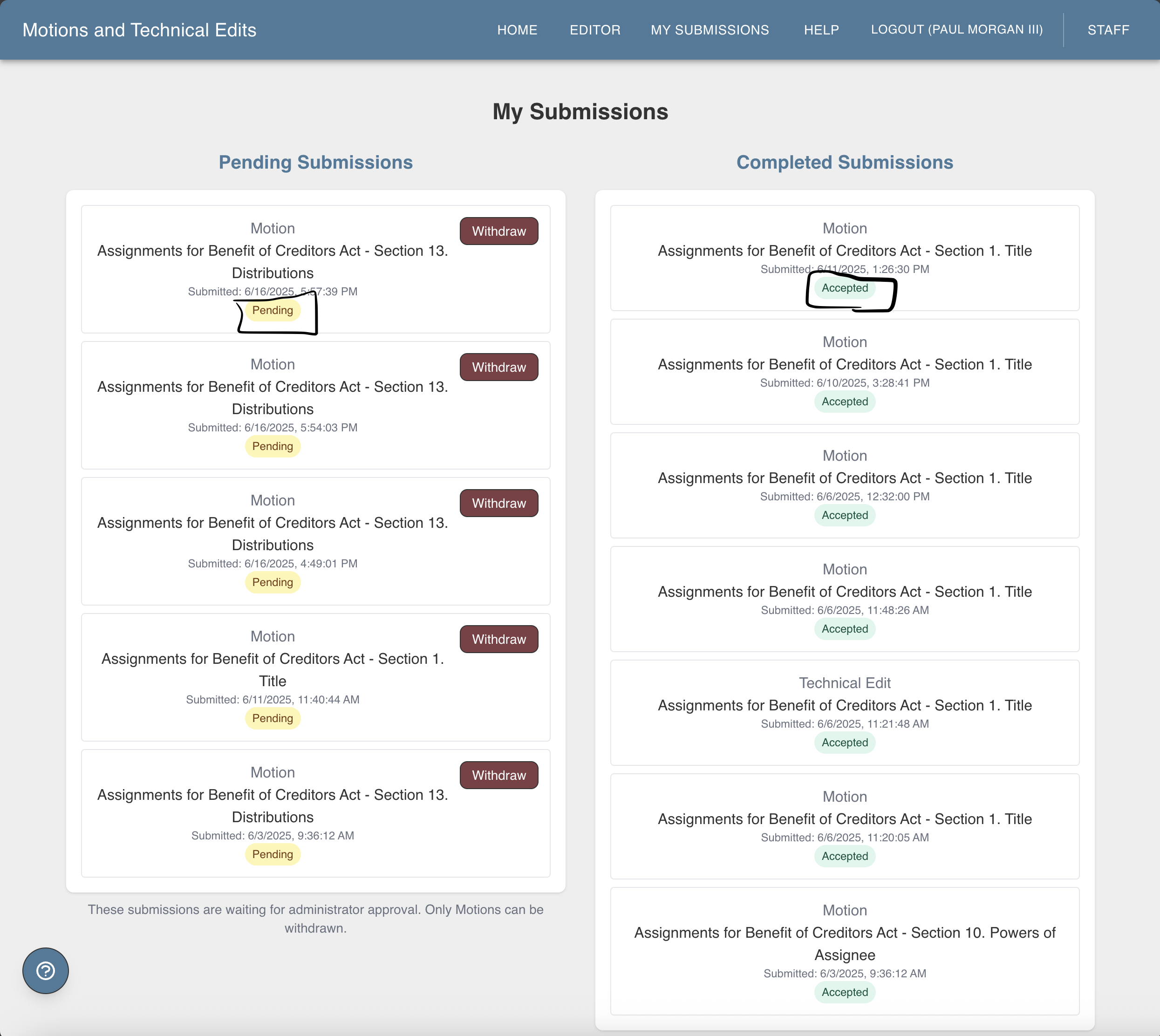Click Pending badge on 9:36:12 AM Distributions motion
Screen dimensions: 1160x1036
pos(273,854)
